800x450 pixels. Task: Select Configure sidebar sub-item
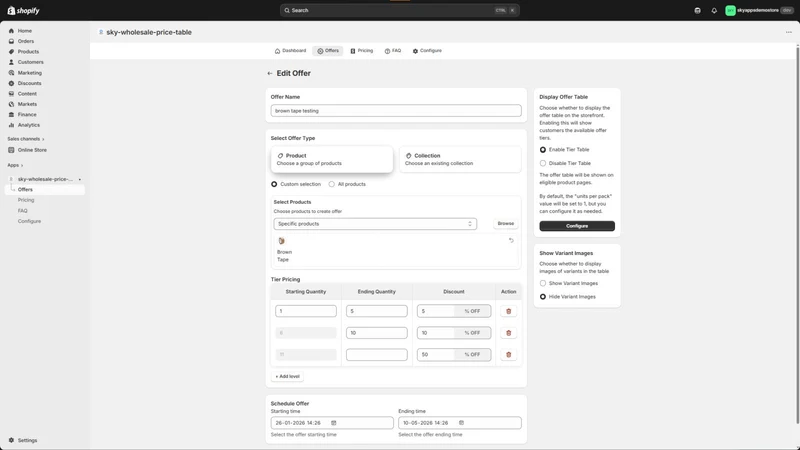pyautogui.click(x=29, y=221)
